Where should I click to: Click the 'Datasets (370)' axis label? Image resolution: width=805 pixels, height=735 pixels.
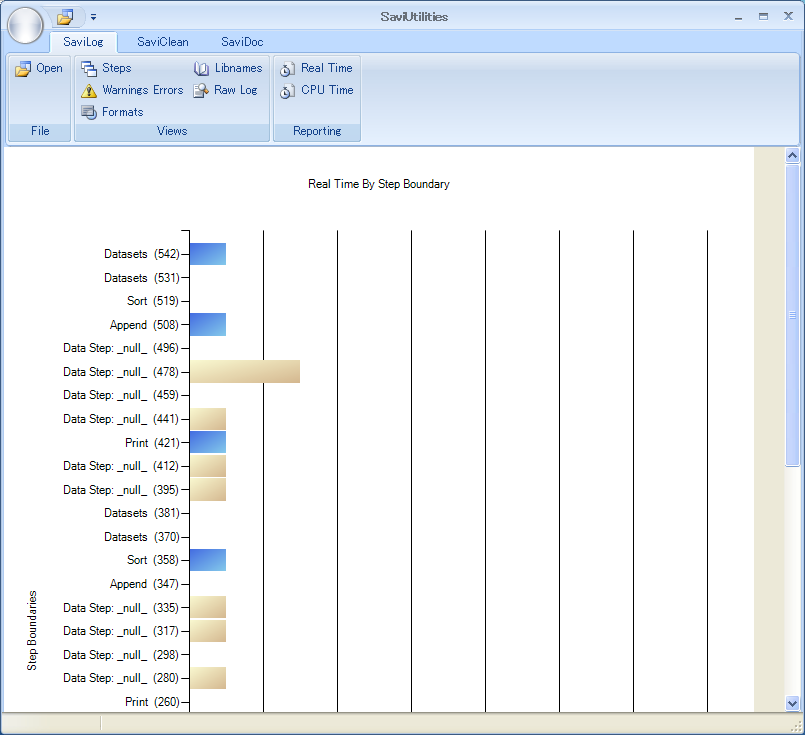click(x=142, y=537)
